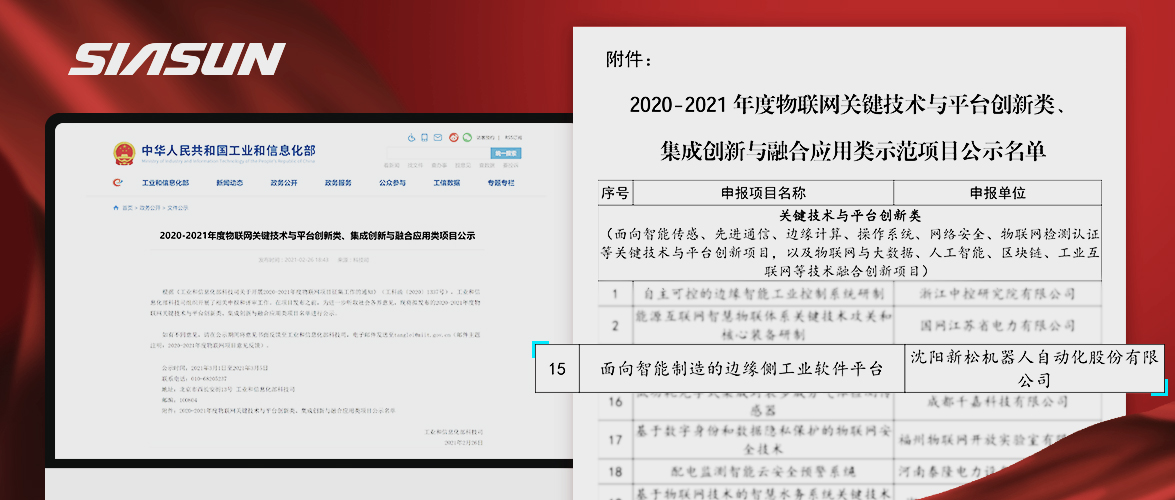Open the 工业和信息化部 navigation menu
This screenshot has height=500, width=1175.
point(165,183)
